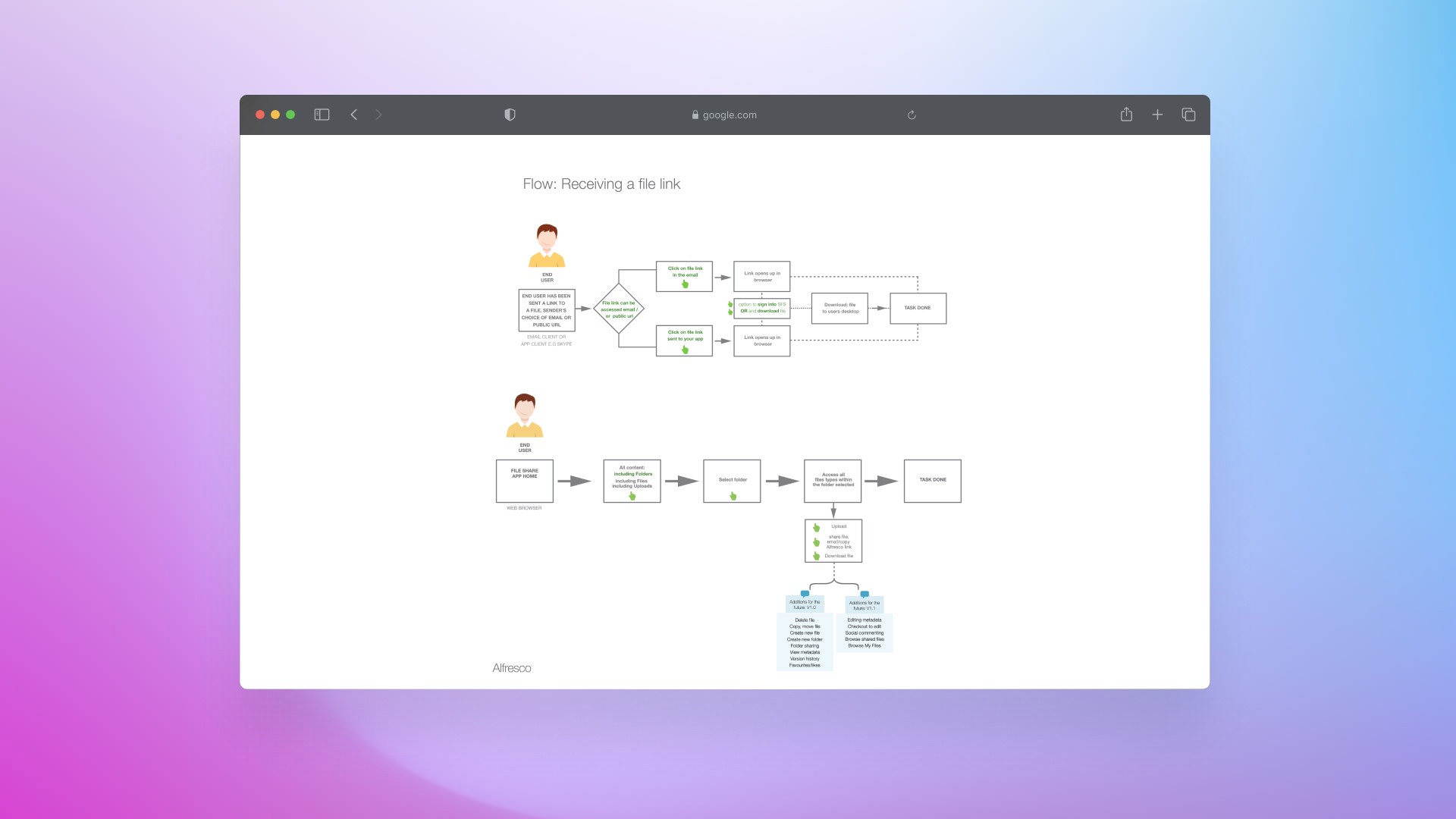Toggle the Safari sidebar icon
Image resolution: width=1456 pixels, height=819 pixels.
[322, 115]
